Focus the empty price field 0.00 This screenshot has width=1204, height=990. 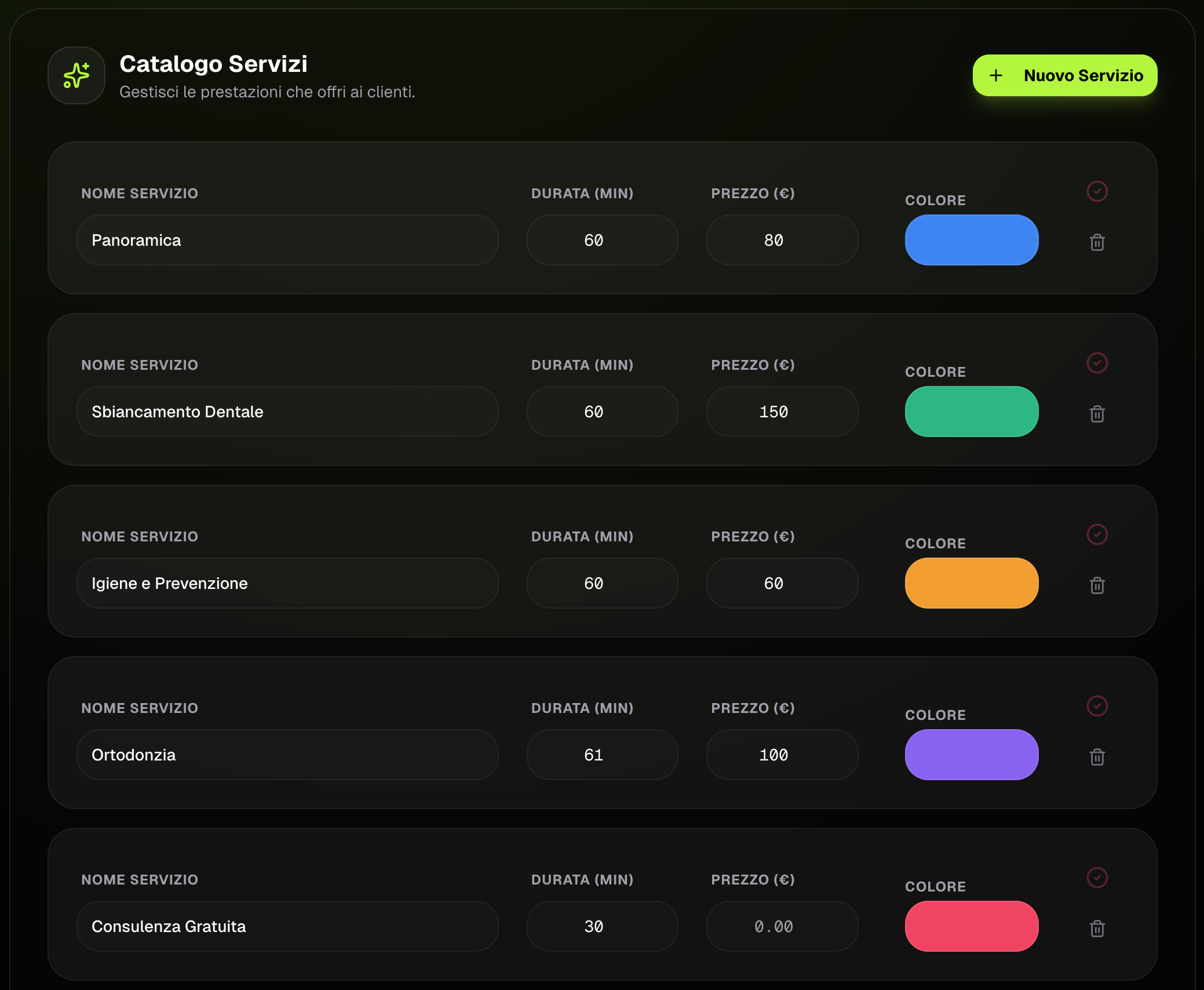pyautogui.click(x=782, y=926)
